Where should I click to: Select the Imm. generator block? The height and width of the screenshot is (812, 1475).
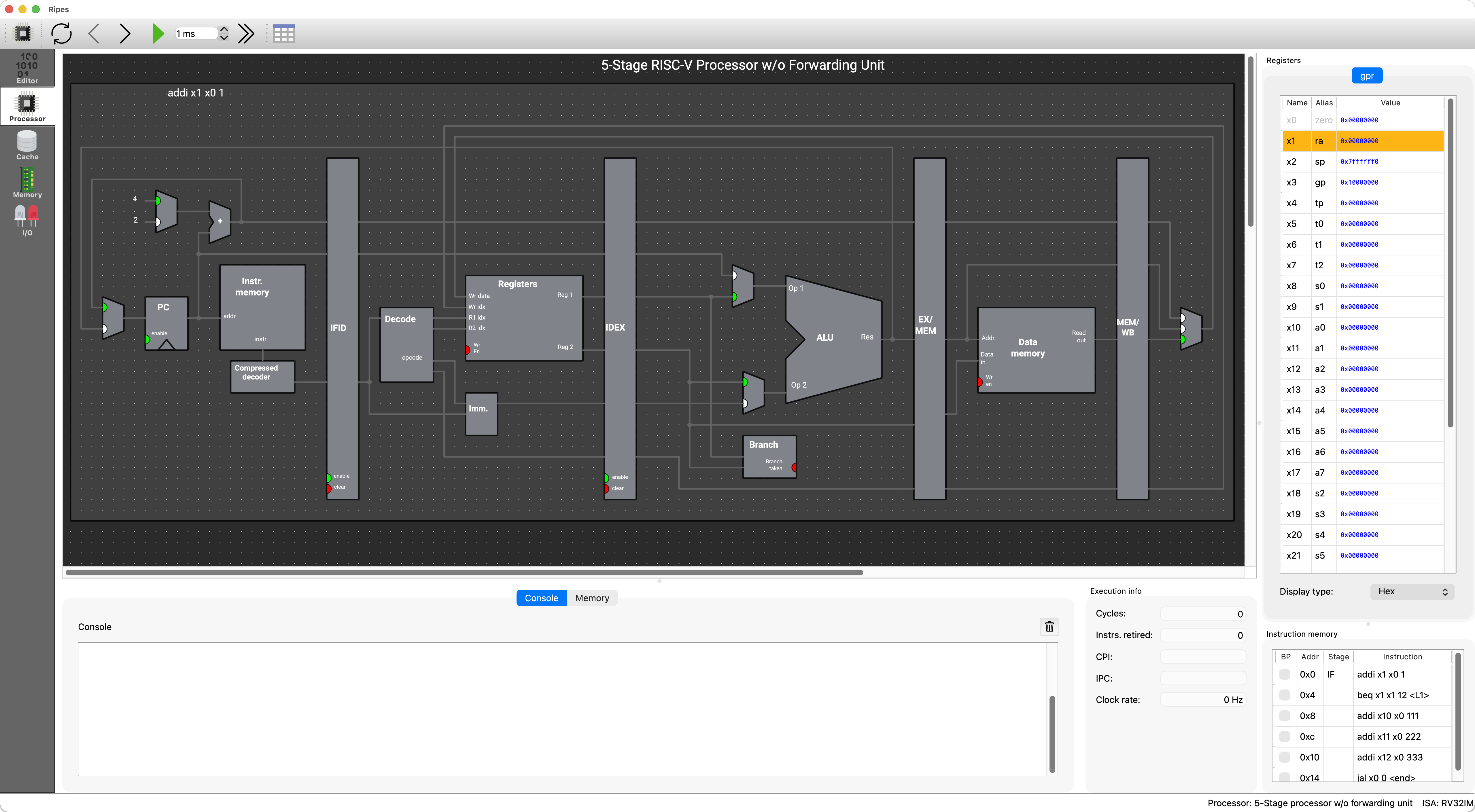(481, 414)
